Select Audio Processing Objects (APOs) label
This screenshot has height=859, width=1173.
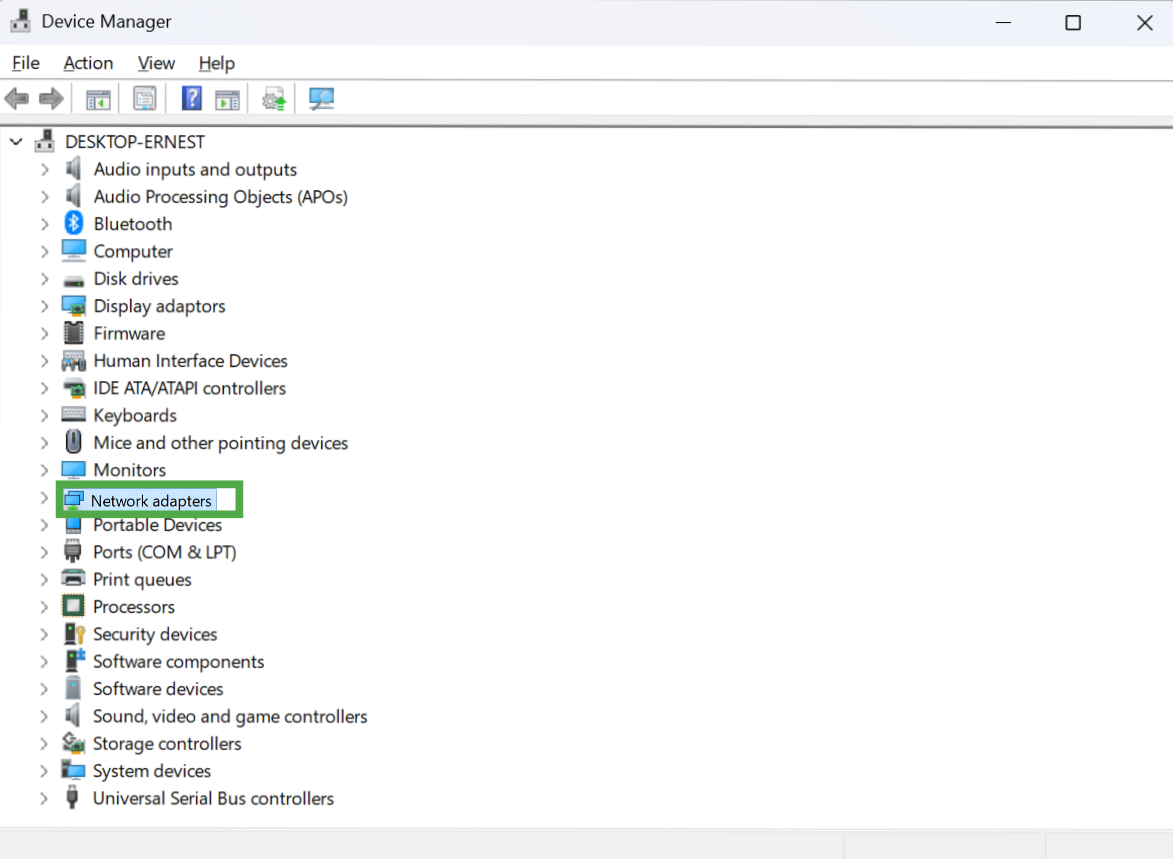coord(221,197)
